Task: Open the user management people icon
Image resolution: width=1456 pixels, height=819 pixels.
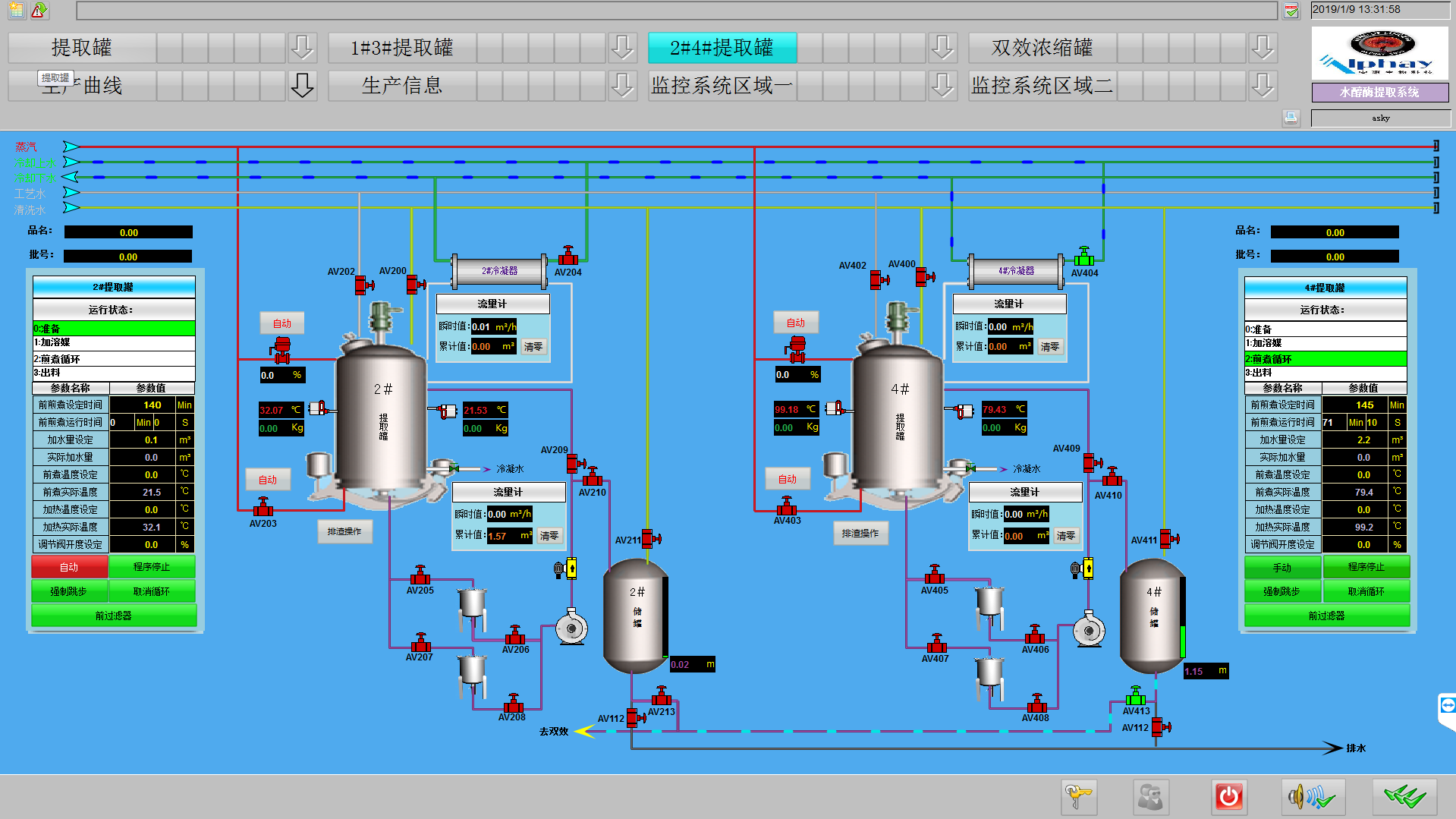Action: [1150, 797]
